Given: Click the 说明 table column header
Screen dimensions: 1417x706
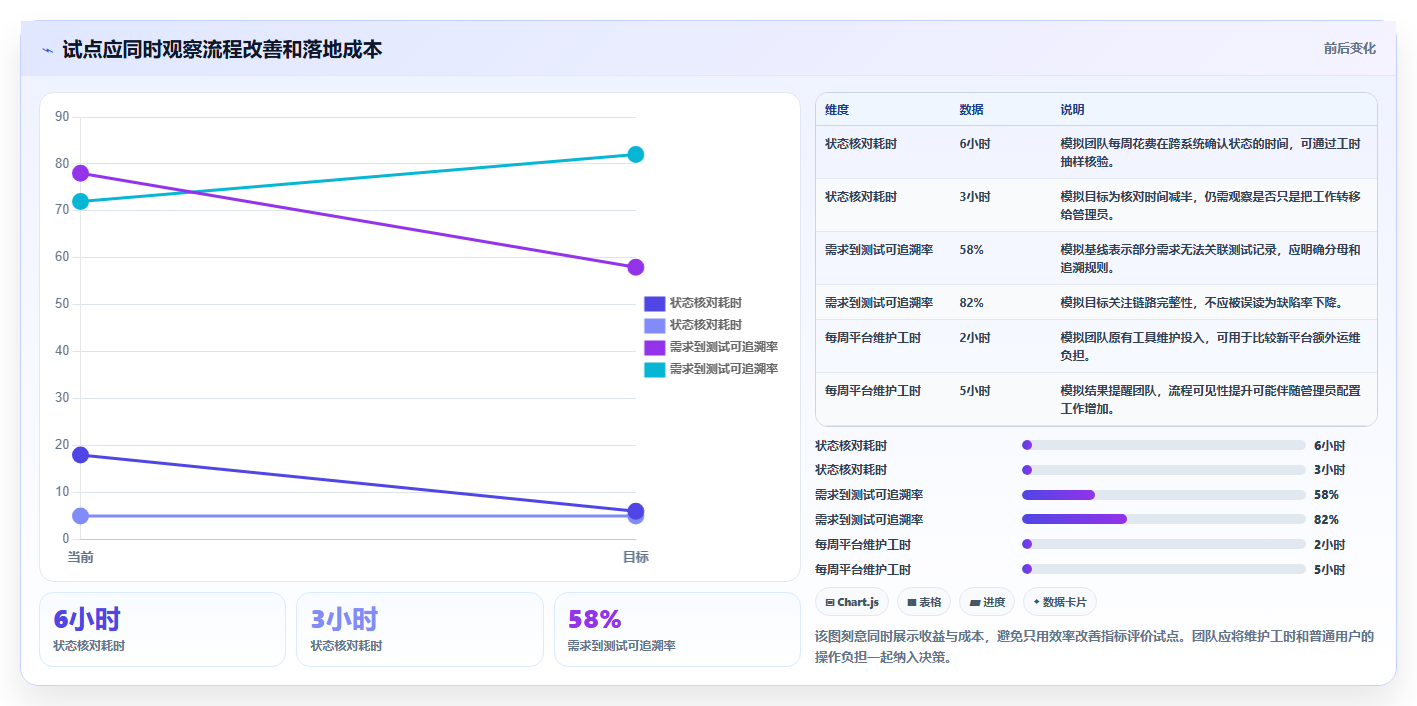Looking at the screenshot, I should [1072, 110].
